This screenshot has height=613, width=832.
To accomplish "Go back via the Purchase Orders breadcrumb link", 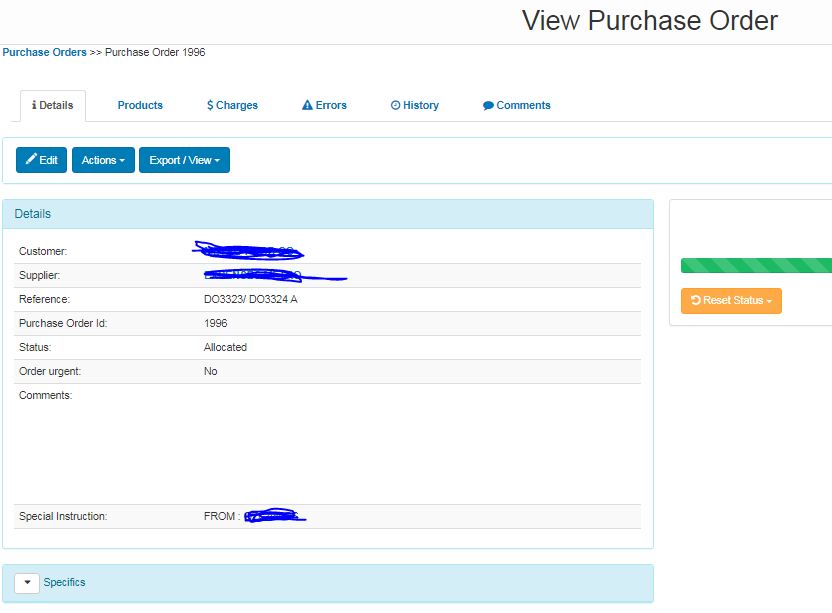I will [x=44, y=52].
